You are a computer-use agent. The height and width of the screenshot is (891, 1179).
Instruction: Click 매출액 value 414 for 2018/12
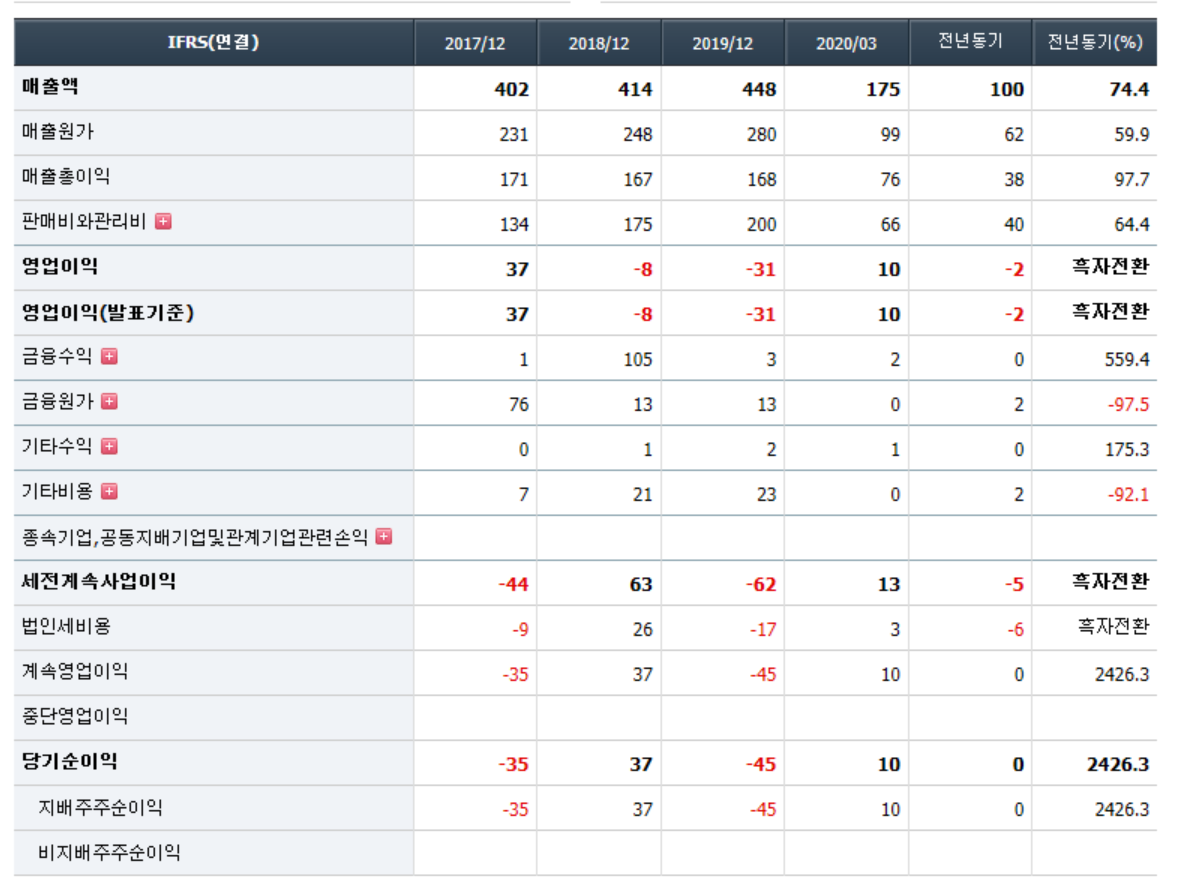point(635,89)
